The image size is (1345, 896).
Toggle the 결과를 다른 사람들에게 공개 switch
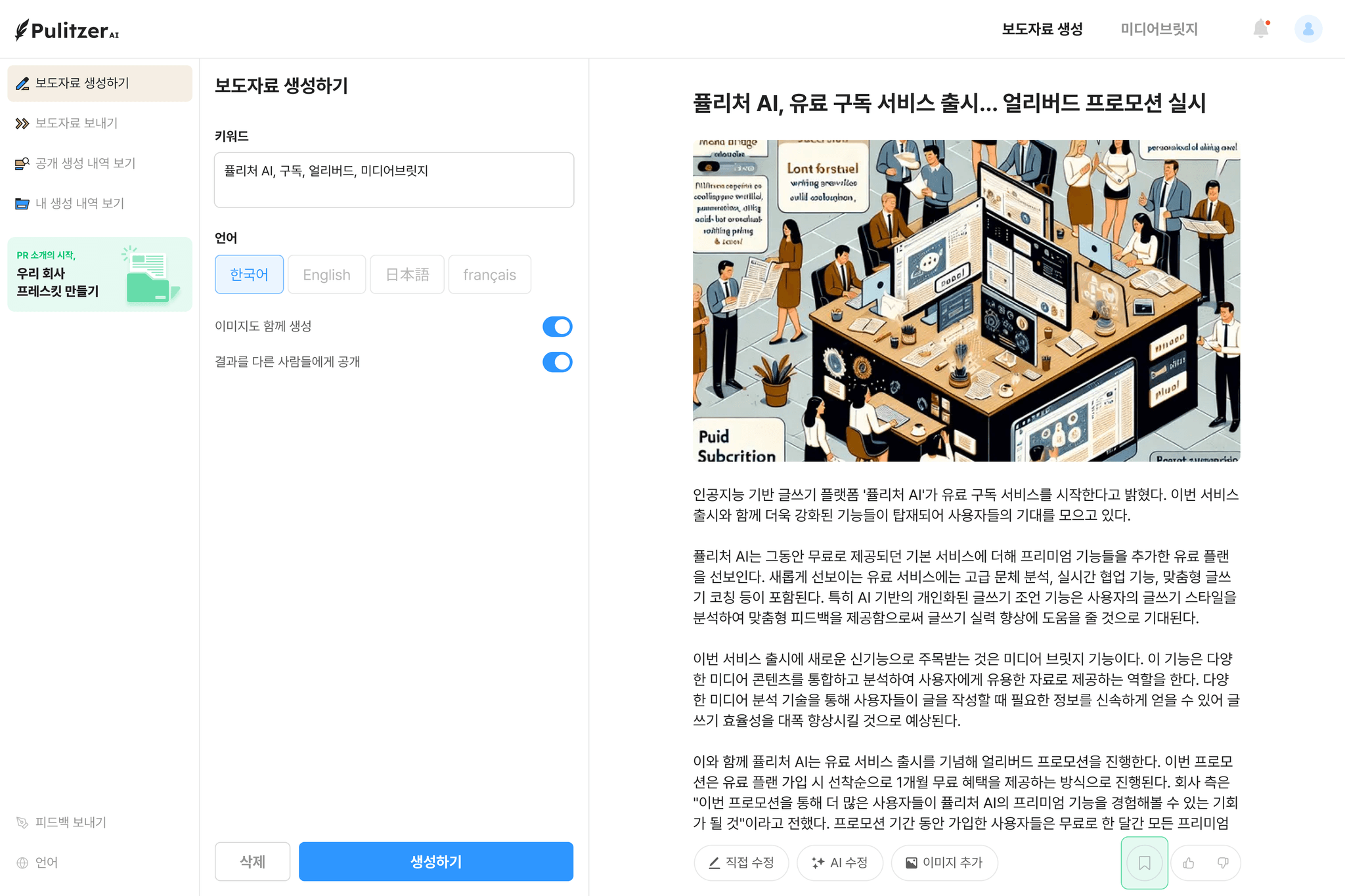557,361
